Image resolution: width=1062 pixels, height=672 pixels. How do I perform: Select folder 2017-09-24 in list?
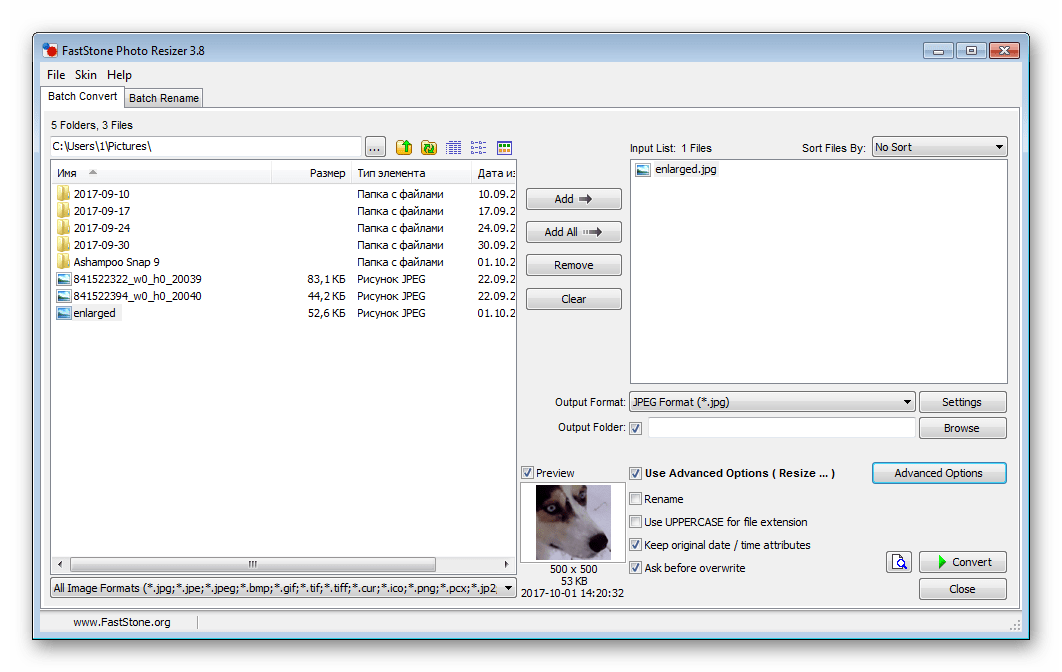click(x=102, y=228)
